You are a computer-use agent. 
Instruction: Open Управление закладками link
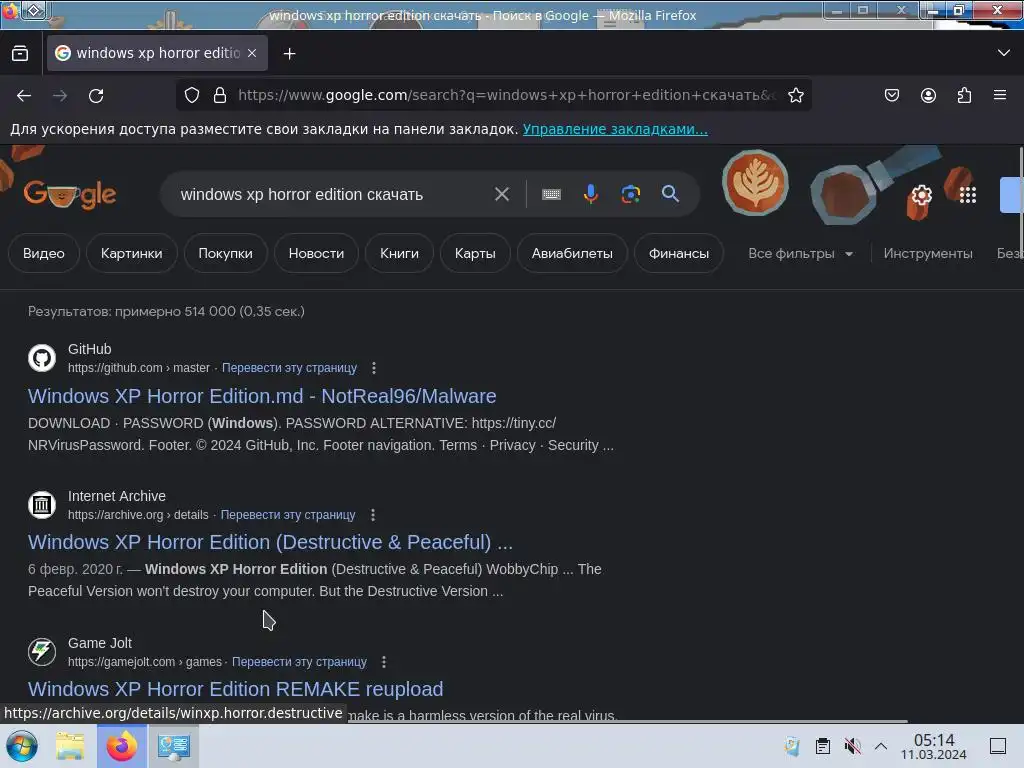tap(615, 129)
